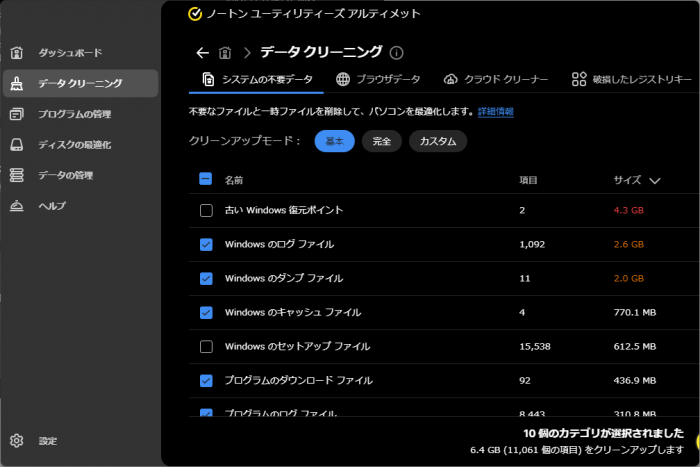
Task: Click the 612.5 MB size value
Action: [635, 346]
